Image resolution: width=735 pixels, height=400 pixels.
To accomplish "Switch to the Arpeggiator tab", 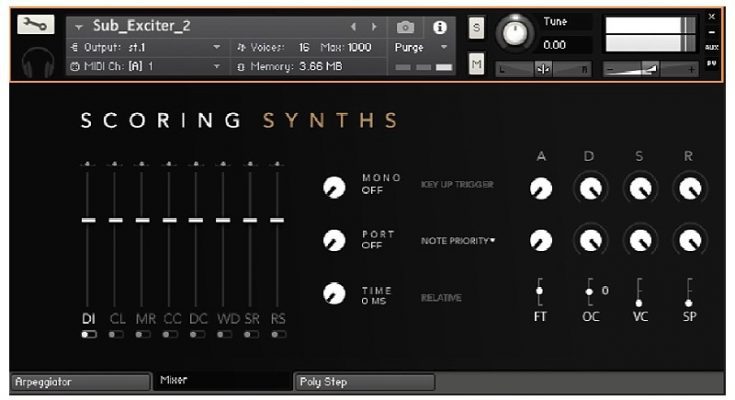I will click(x=78, y=382).
